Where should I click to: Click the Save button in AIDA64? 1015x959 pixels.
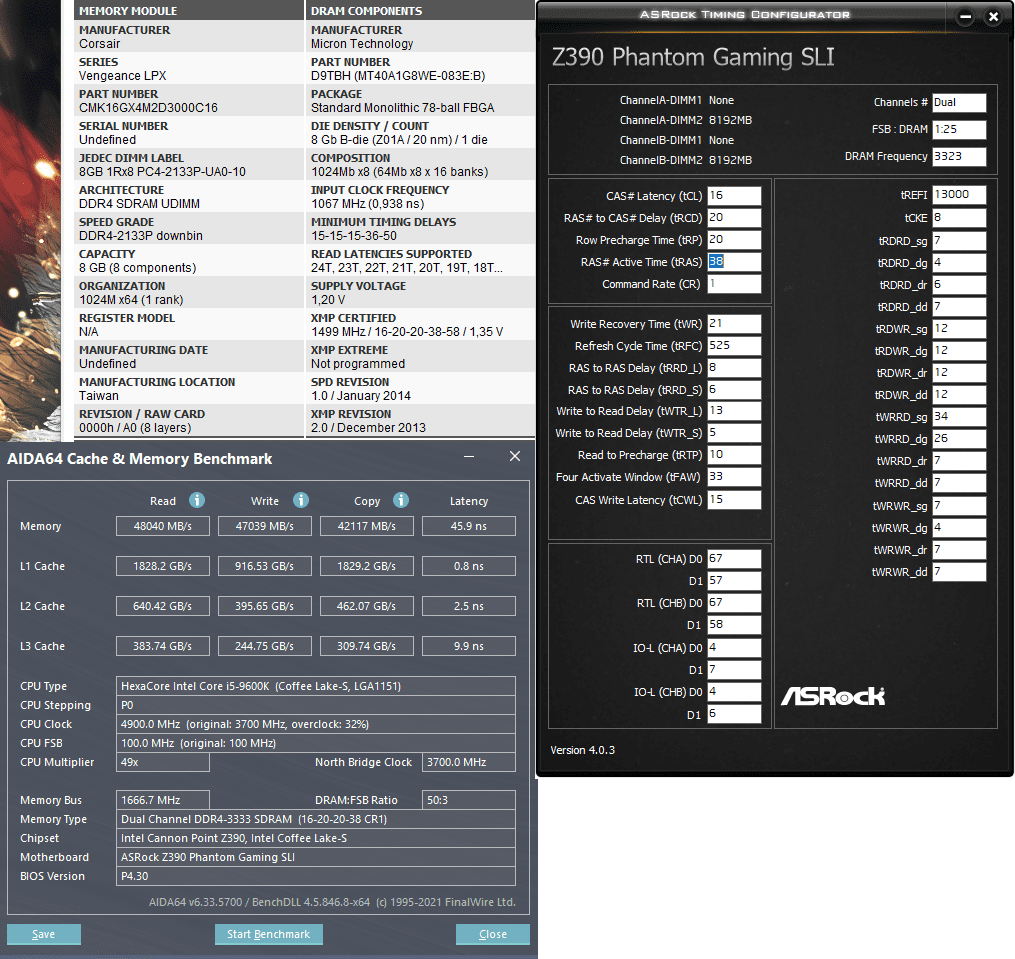point(43,934)
